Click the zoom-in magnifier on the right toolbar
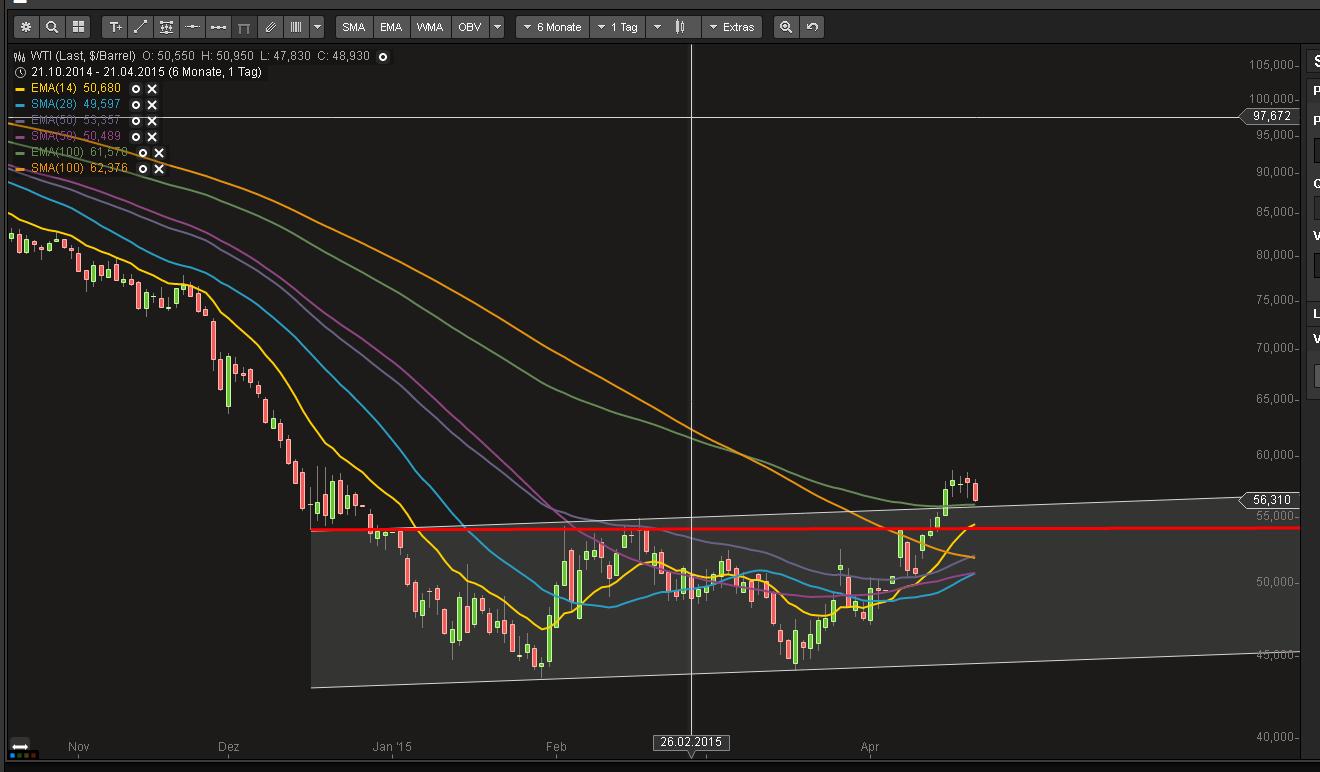 (787, 27)
